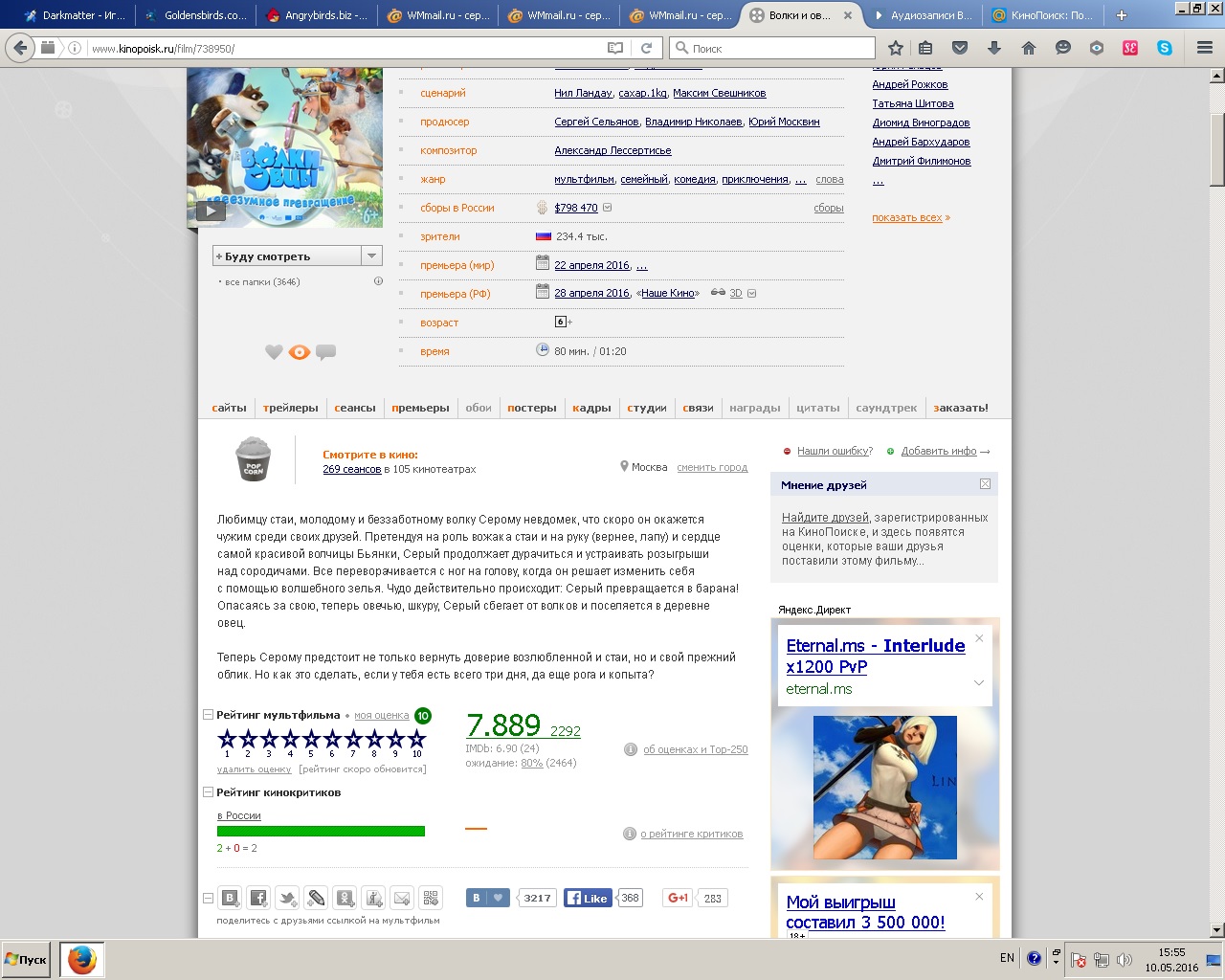Image resolution: width=1225 pixels, height=980 pixels.
Task: Switch to the Волки и ов... browser tab
Action: click(799, 15)
